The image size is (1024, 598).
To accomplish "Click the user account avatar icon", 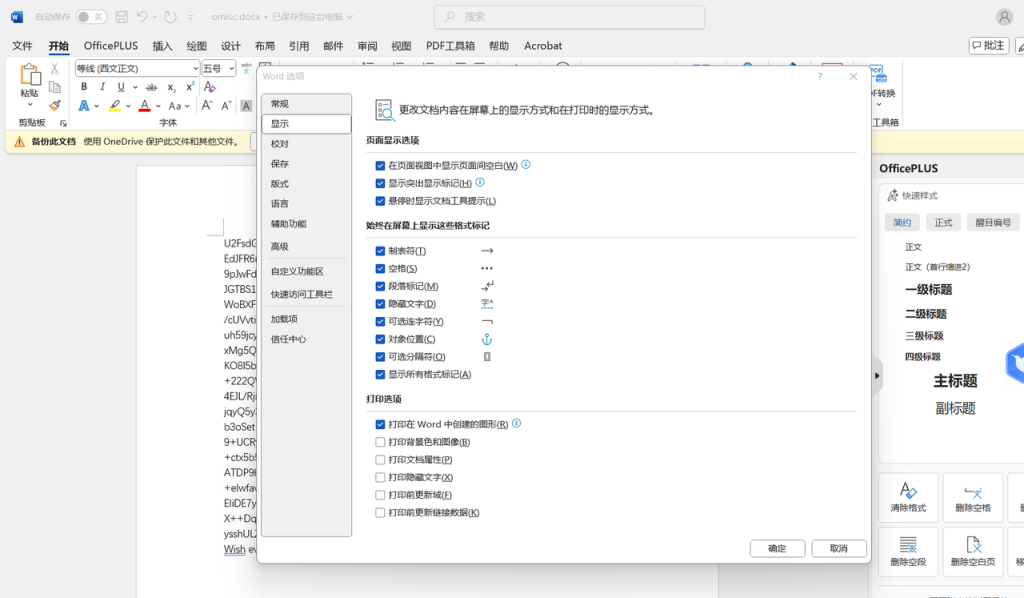I will [x=1004, y=17].
